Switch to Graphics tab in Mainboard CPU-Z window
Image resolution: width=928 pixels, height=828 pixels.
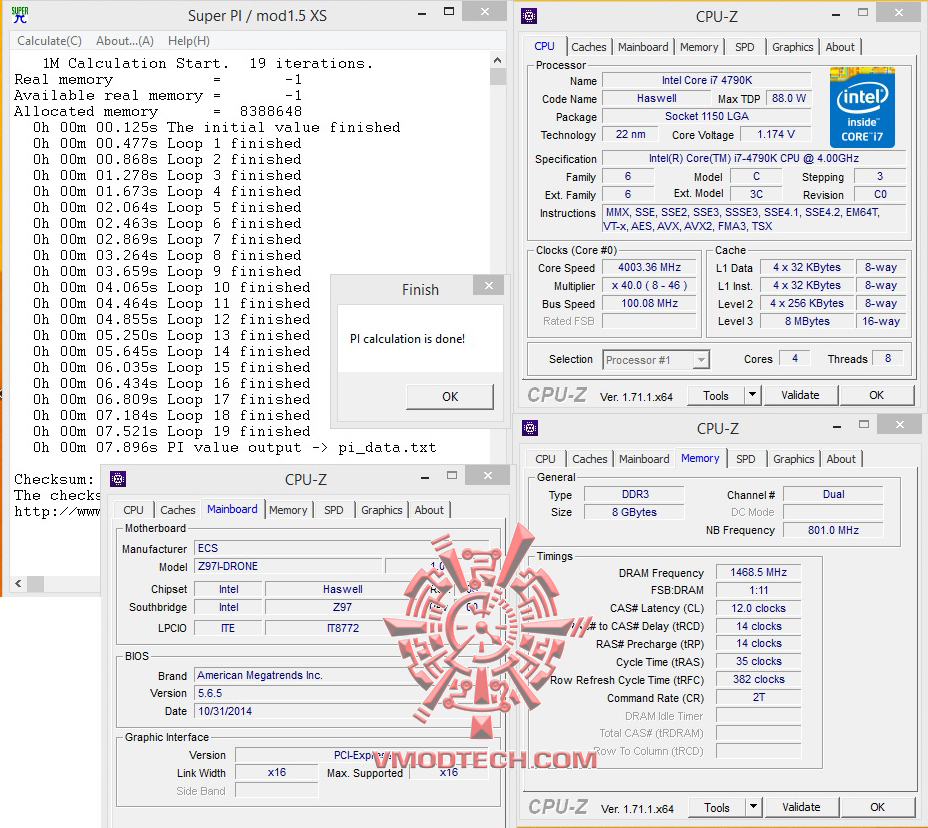click(x=381, y=510)
